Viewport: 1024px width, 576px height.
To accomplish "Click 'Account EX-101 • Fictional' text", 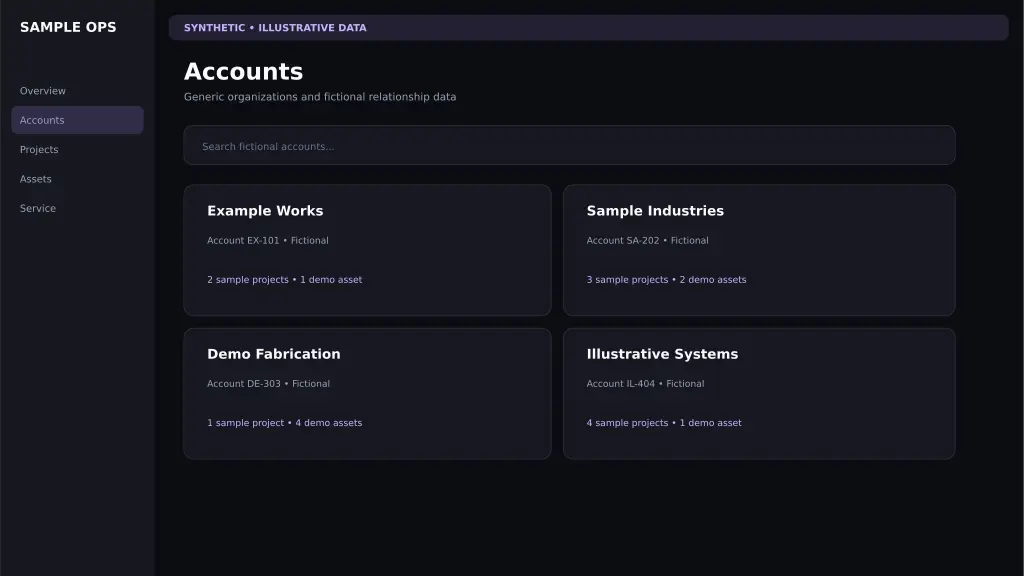I will click(x=268, y=240).
